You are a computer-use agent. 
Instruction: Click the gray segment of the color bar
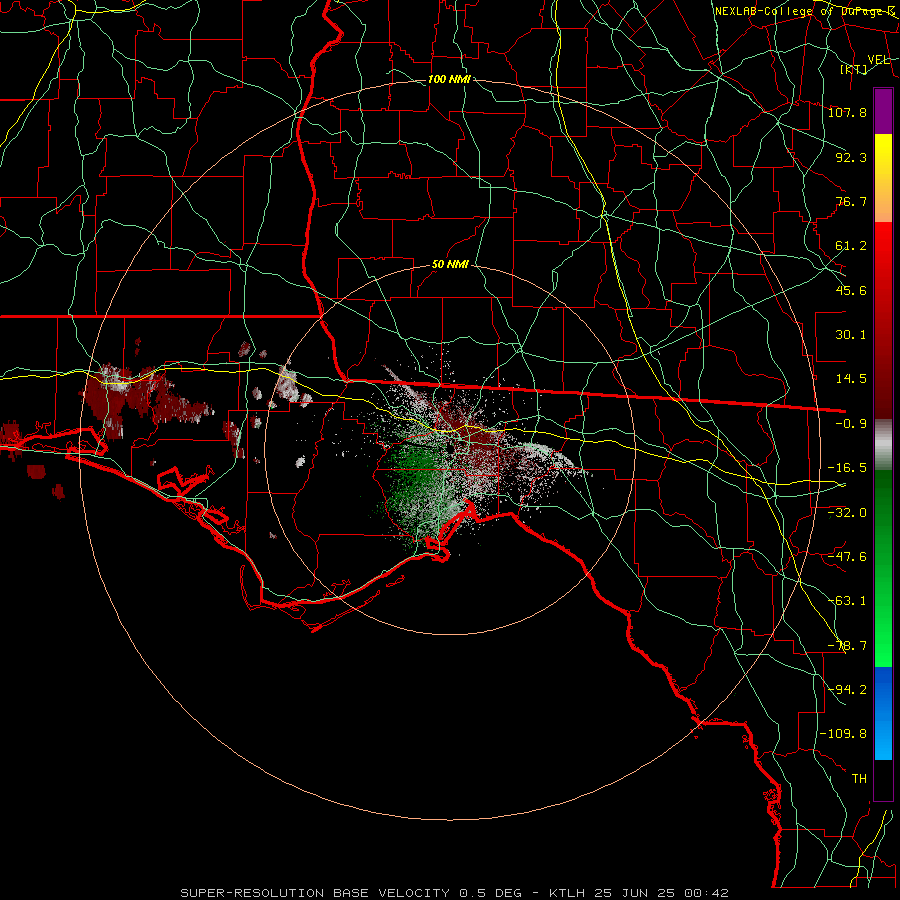[x=883, y=445]
